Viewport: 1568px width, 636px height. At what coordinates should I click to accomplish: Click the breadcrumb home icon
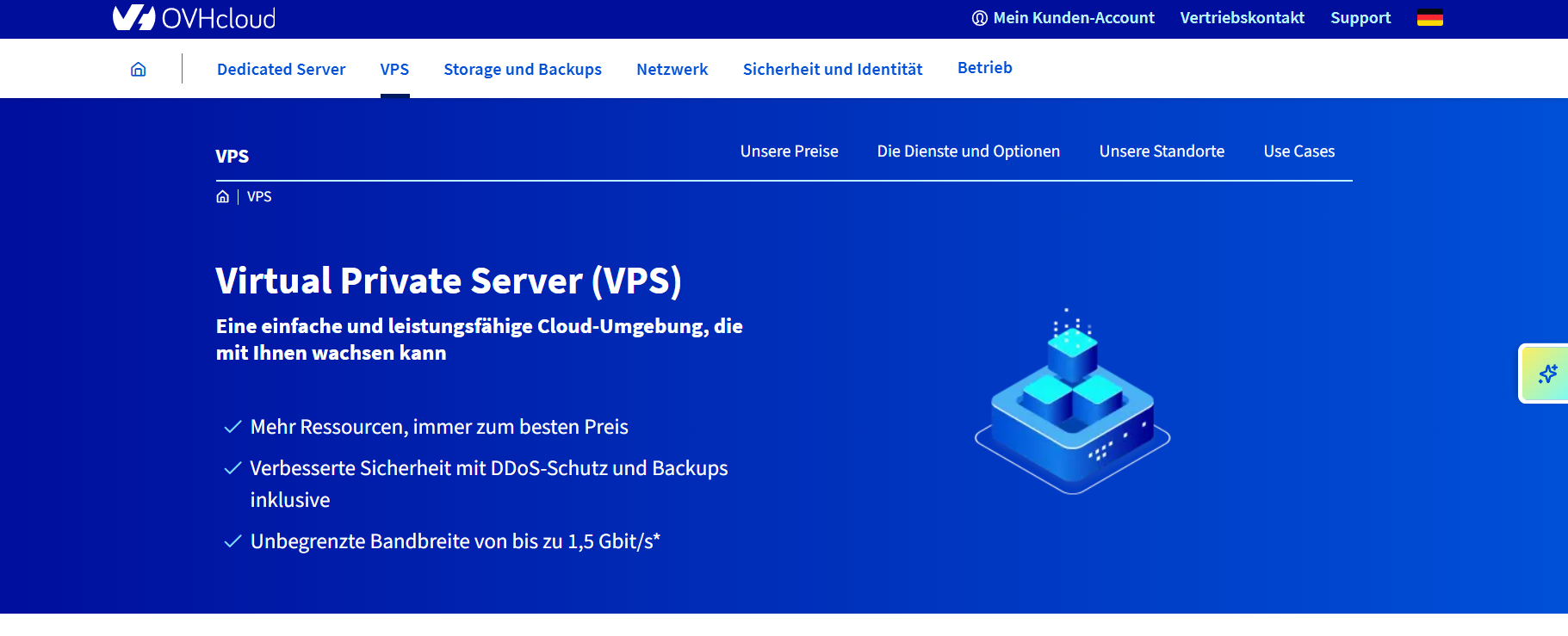click(x=222, y=196)
